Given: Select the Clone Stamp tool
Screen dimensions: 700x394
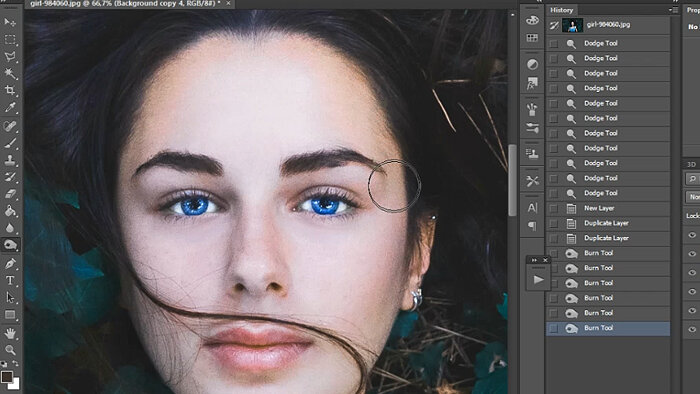Looking at the screenshot, I should (x=10, y=160).
